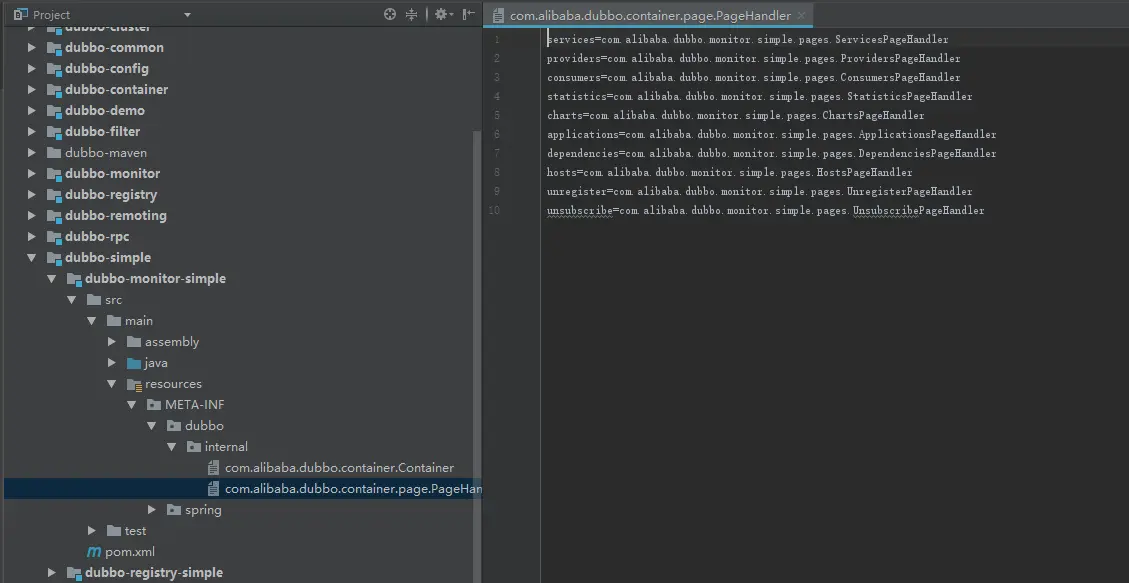
Task: Click the Container file's document icon
Action: click(x=213, y=468)
